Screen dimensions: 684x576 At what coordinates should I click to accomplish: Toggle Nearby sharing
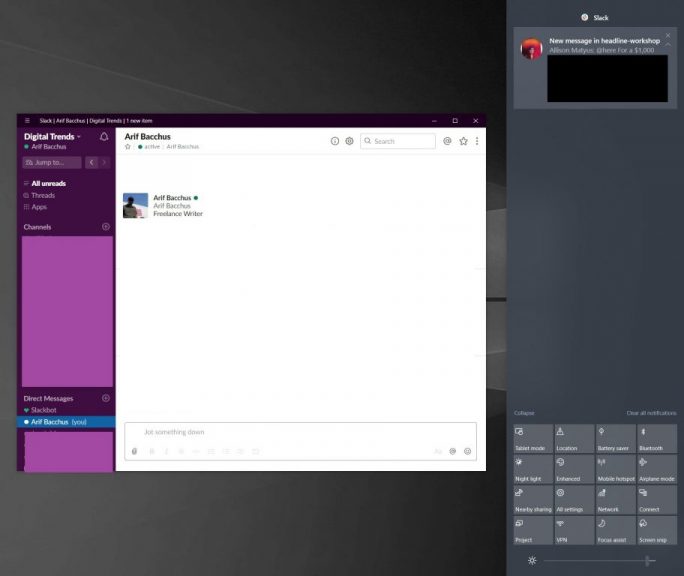(533, 500)
